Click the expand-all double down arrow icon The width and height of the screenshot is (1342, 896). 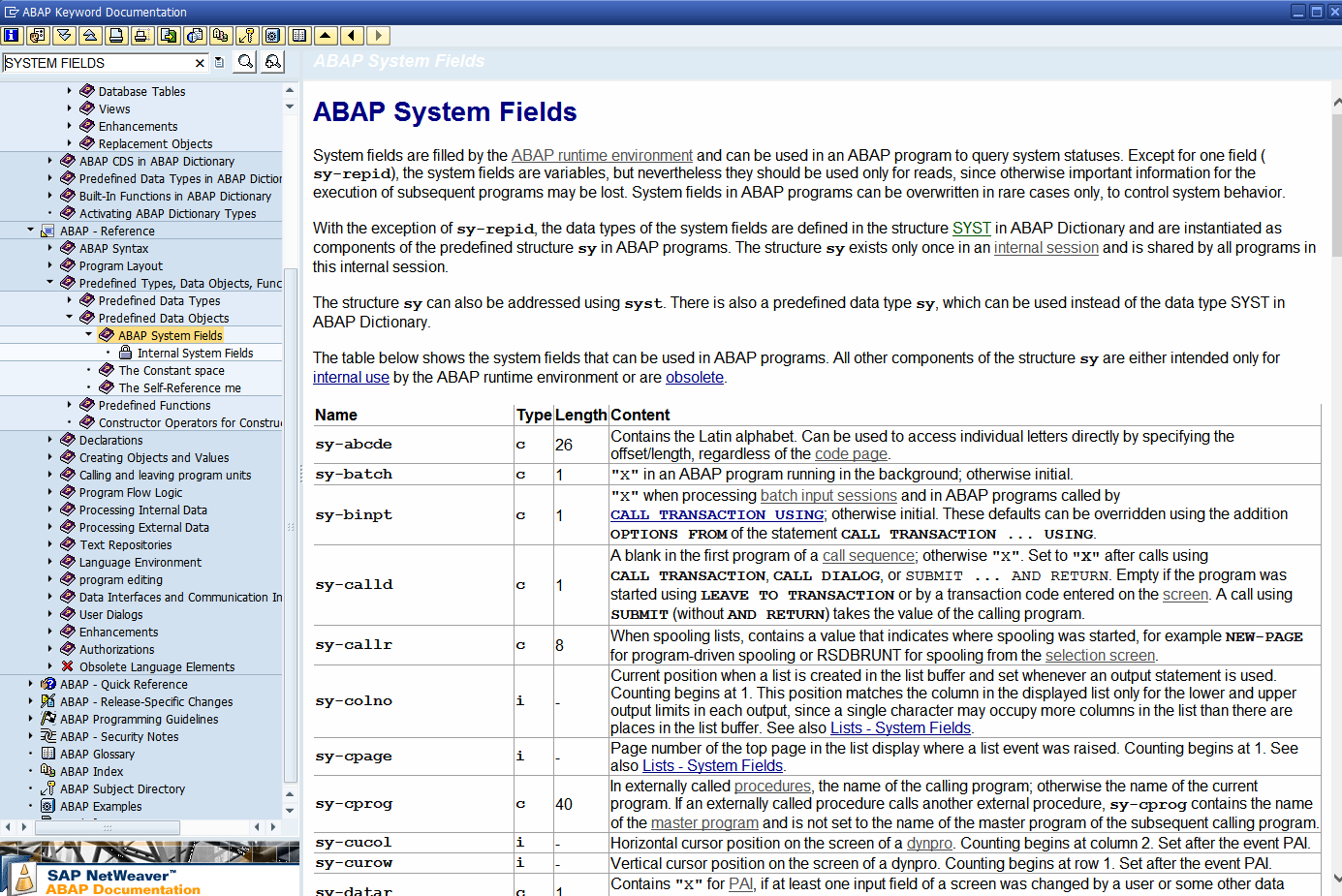click(x=64, y=36)
